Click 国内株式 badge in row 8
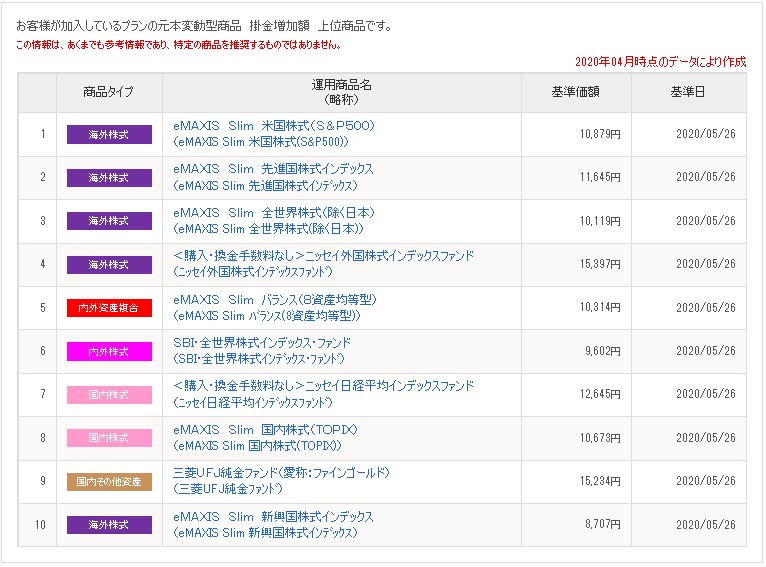Image resolution: width=766 pixels, height=567 pixels. pos(109,438)
